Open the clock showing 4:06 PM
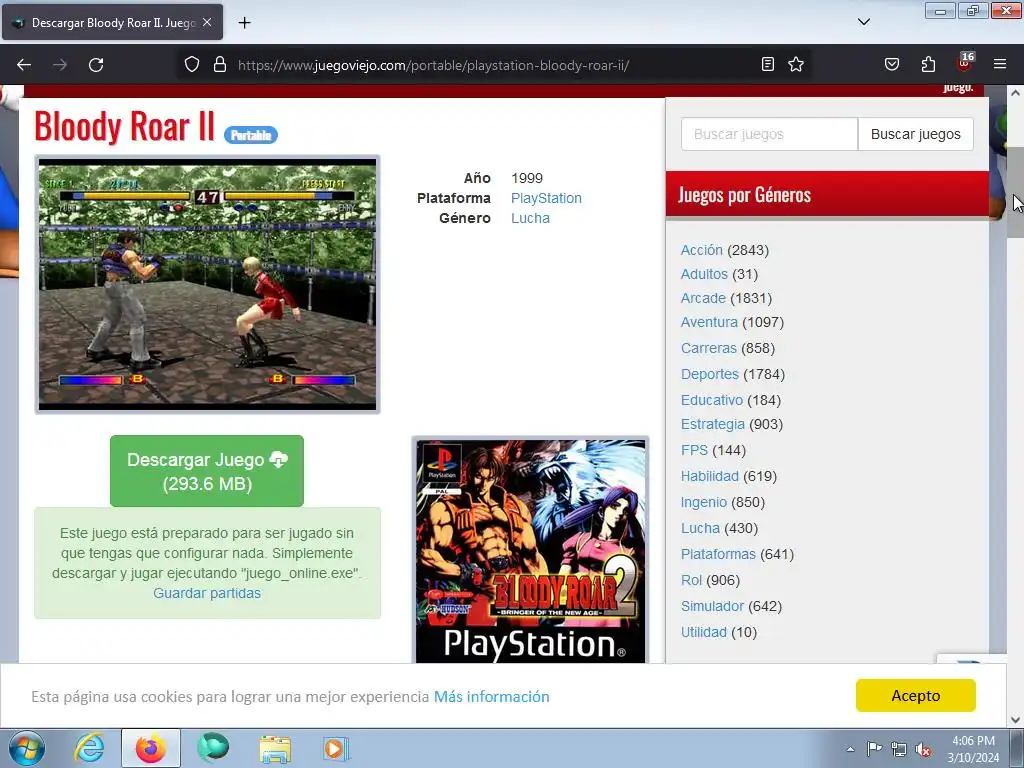 click(973, 749)
